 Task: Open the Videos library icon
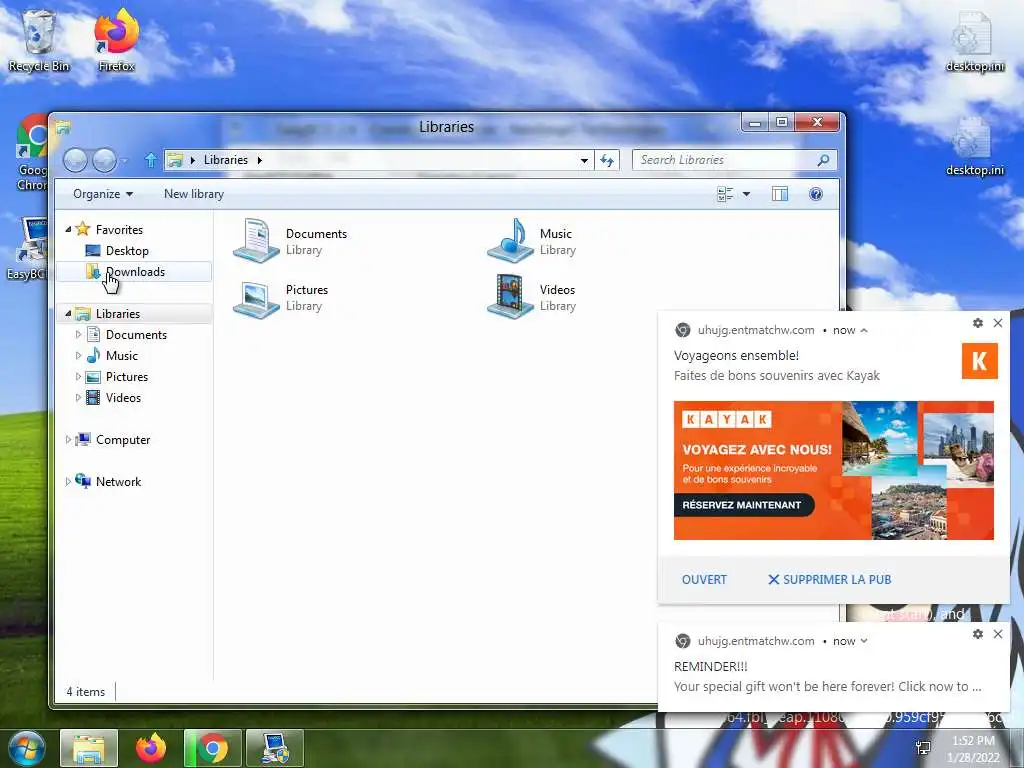point(510,296)
